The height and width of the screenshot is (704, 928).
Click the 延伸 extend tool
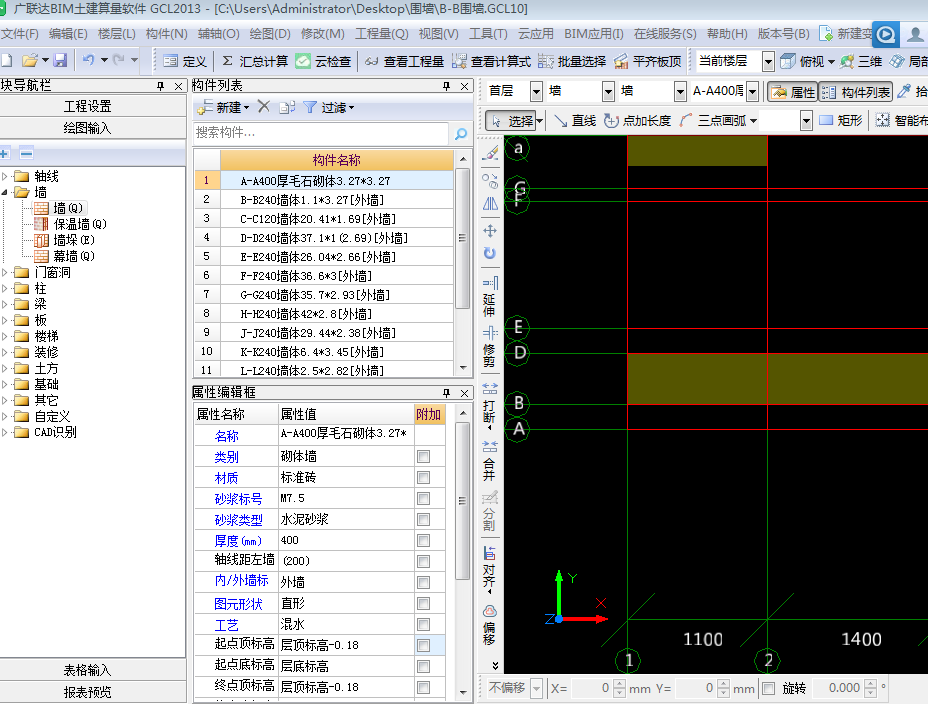click(x=489, y=296)
